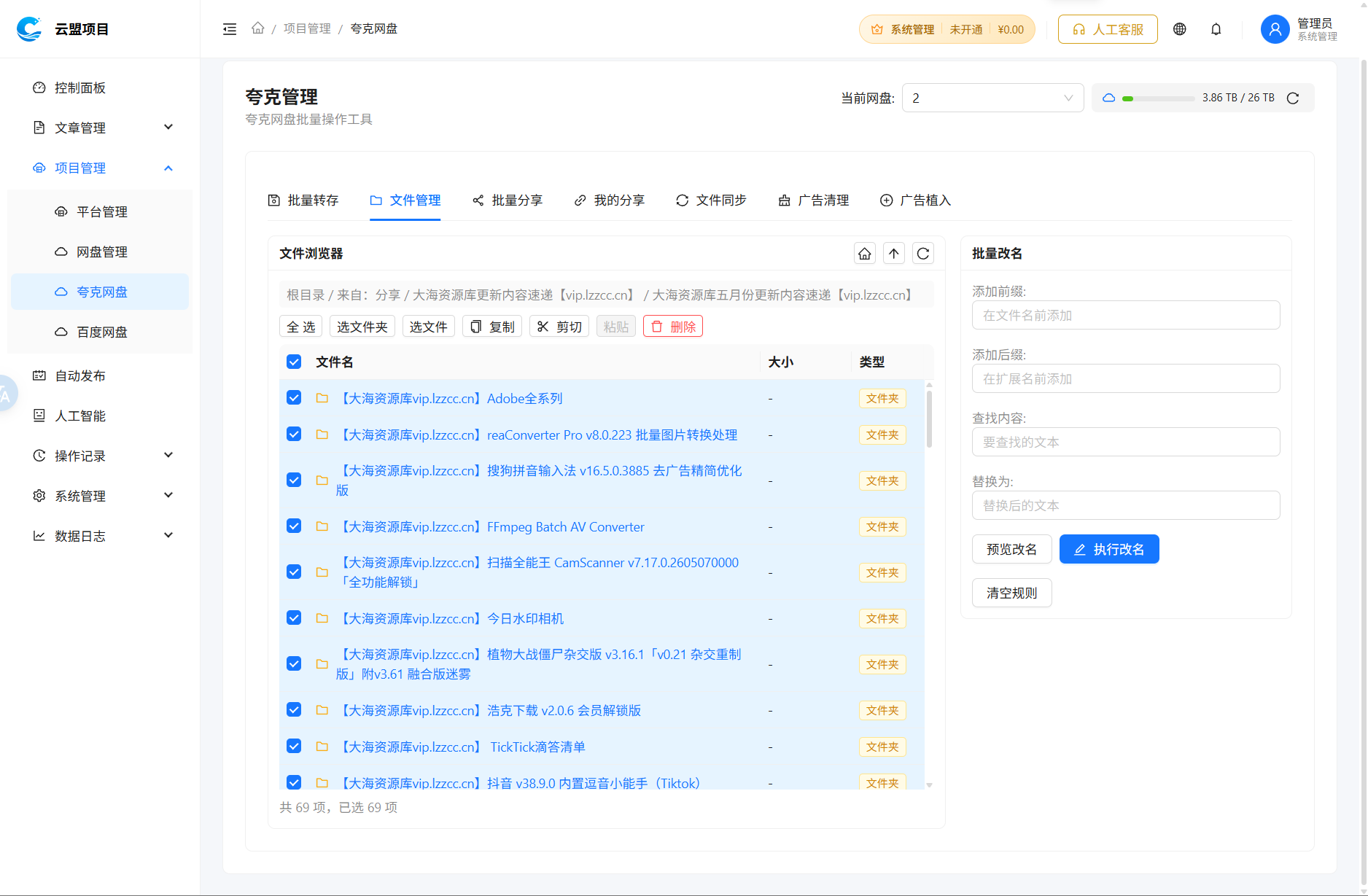
Task: Open 平台管理 in the sidebar
Action: pos(100,211)
